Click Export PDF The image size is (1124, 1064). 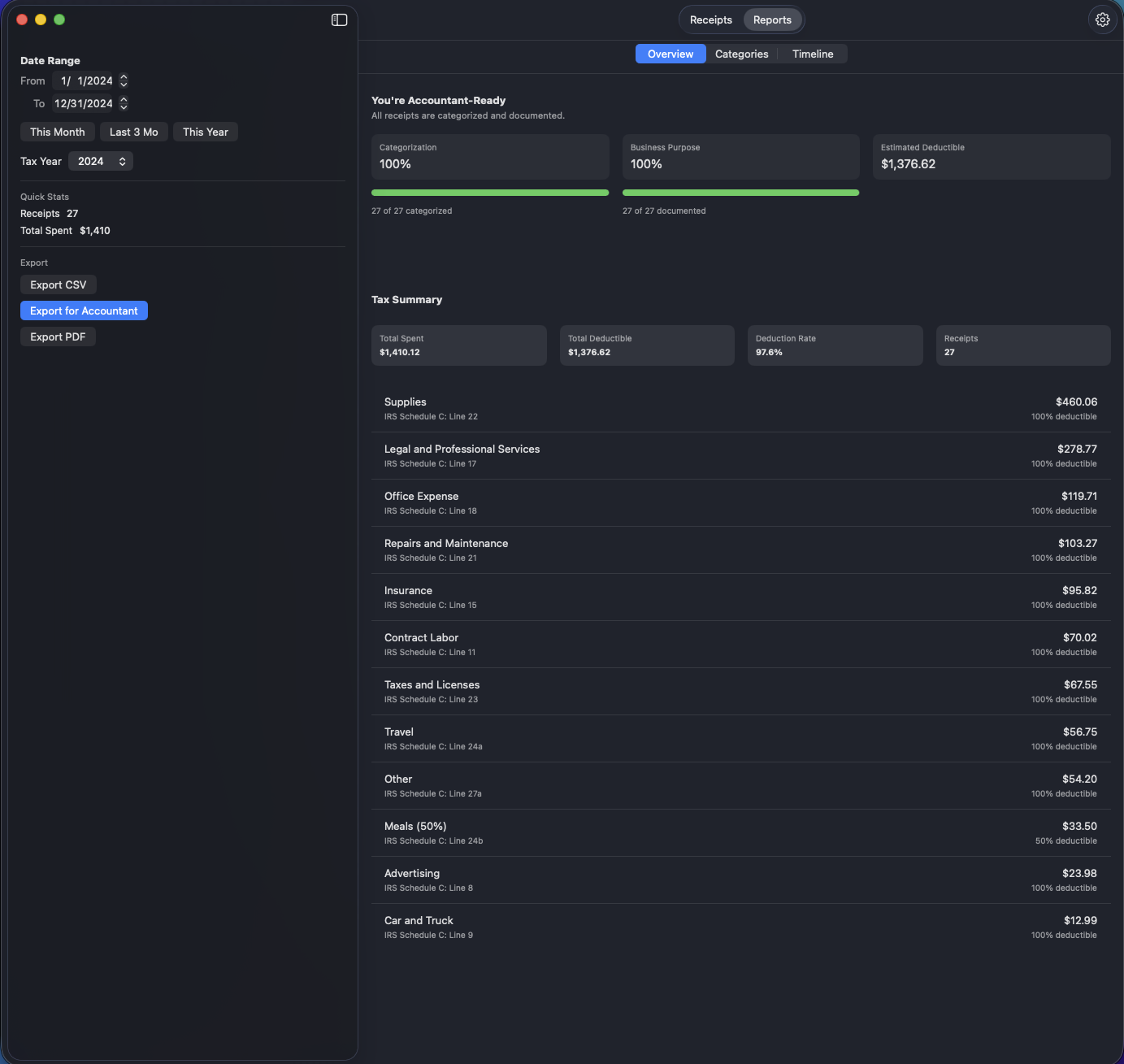click(x=58, y=337)
